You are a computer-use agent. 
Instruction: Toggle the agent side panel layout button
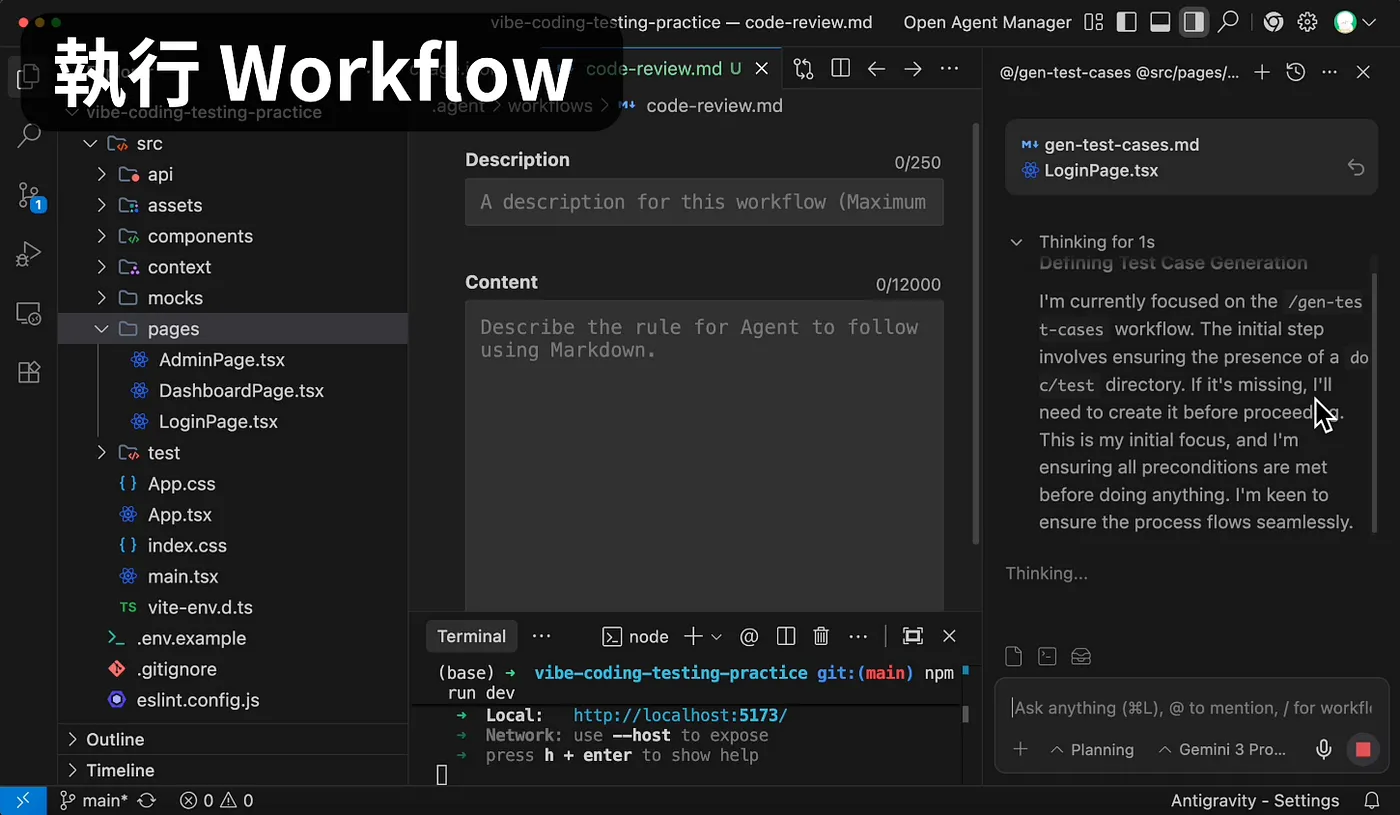coord(1193,22)
